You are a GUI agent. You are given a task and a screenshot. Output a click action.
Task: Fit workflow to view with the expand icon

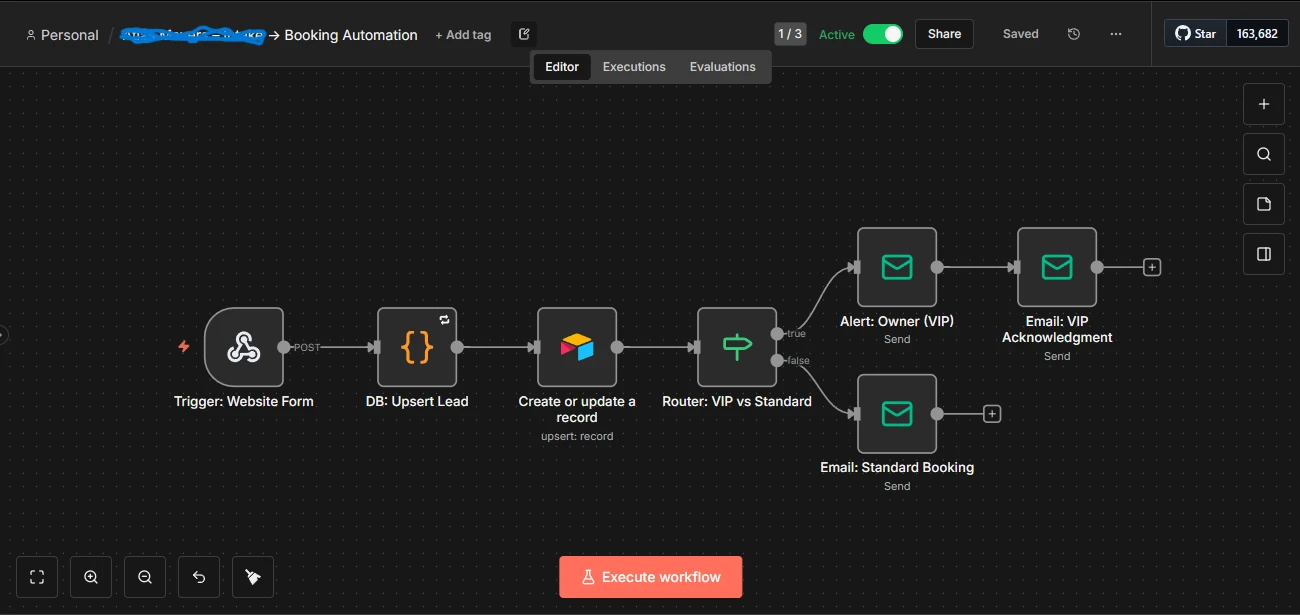coord(37,577)
